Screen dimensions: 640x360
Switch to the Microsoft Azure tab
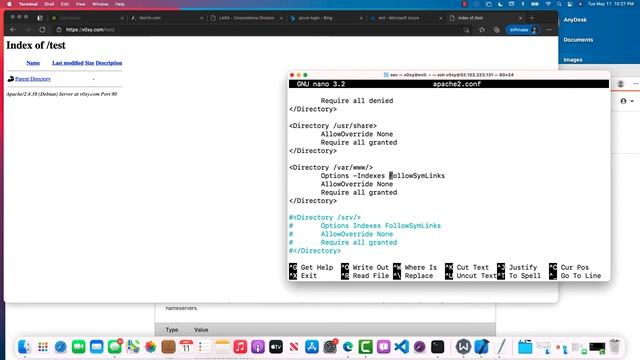pos(406,18)
